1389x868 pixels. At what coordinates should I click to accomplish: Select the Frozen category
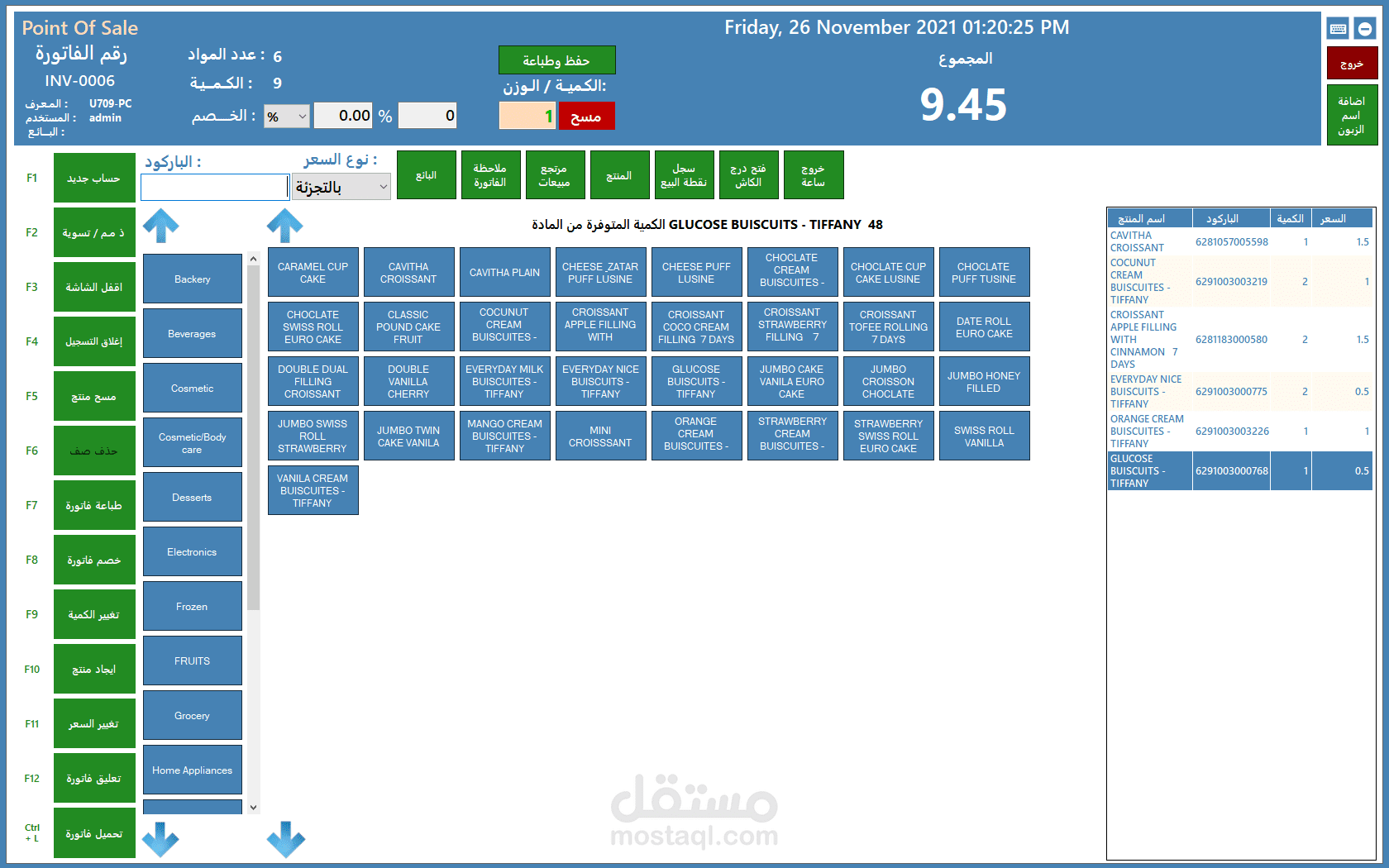(x=193, y=607)
